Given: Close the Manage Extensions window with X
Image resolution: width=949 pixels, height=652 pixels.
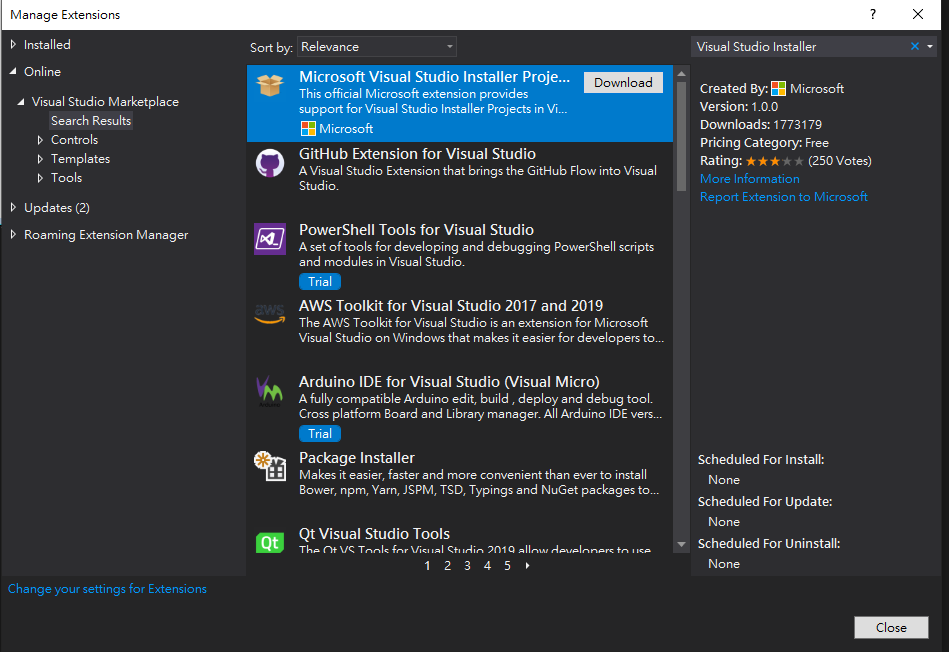Looking at the screenshot, I should pos(918,15).
